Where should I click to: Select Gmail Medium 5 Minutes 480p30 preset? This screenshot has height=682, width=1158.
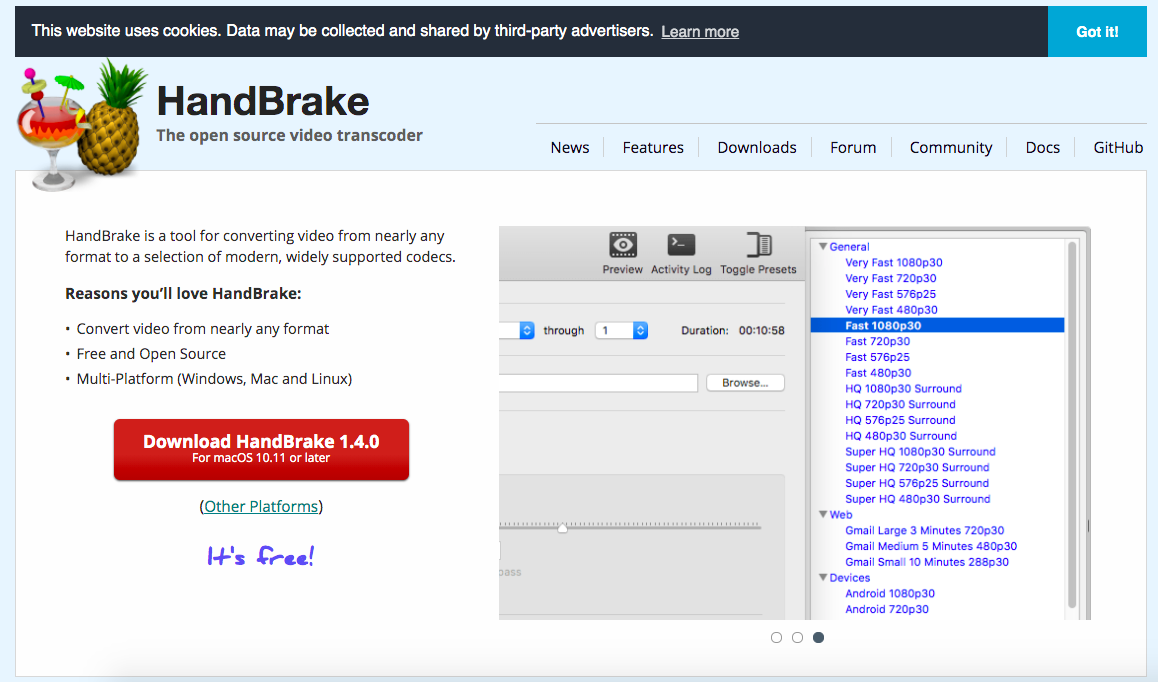[931, 546]
